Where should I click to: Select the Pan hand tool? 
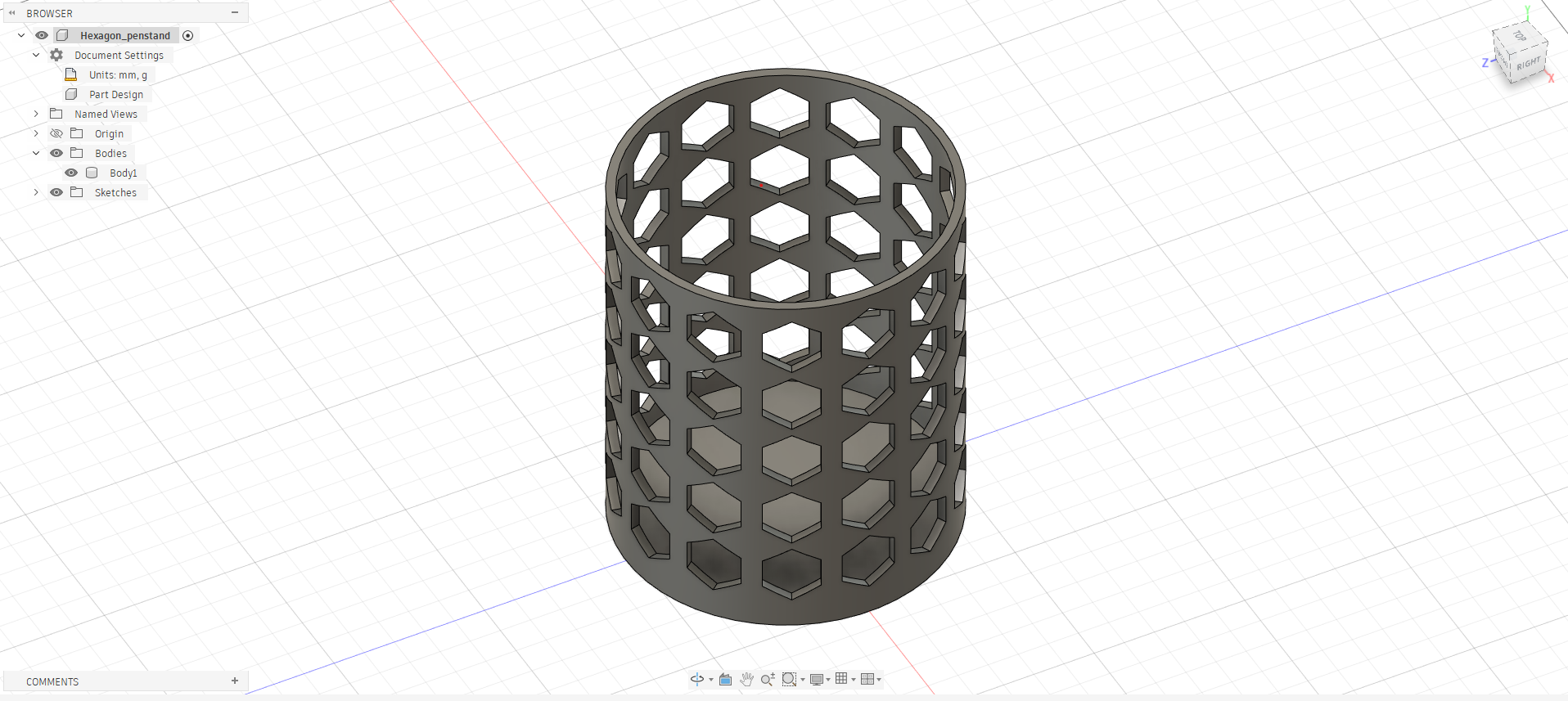point(746,679)
